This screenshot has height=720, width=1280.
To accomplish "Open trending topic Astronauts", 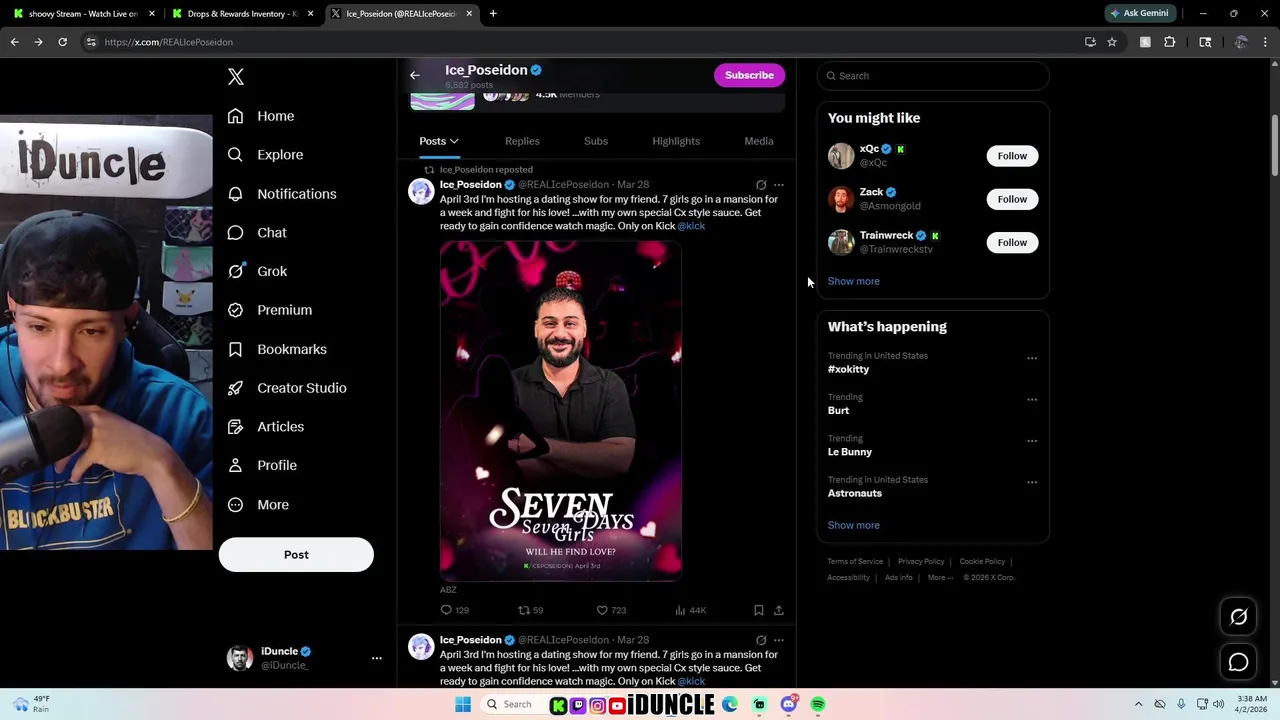I will tap(855, 493).
